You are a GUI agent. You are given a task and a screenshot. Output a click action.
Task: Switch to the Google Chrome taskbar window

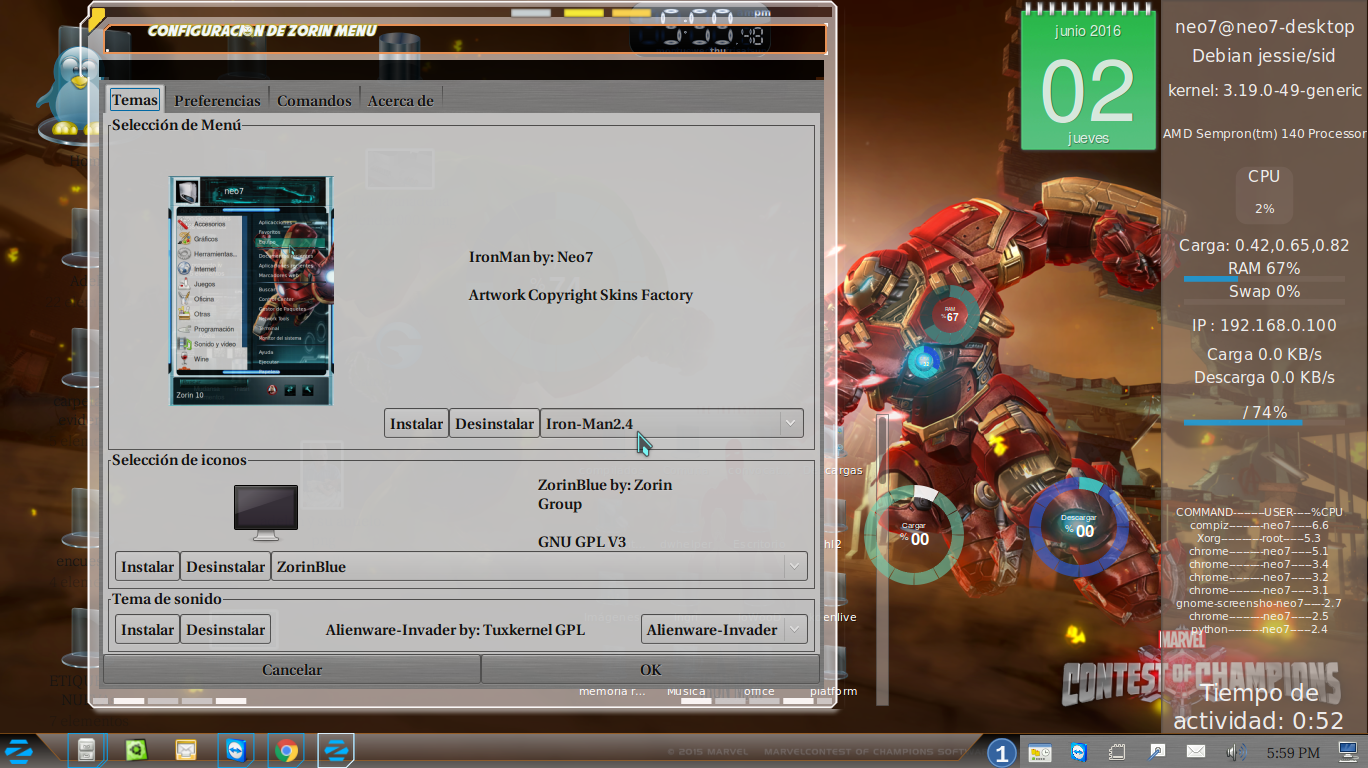click(x=287, y=750)
